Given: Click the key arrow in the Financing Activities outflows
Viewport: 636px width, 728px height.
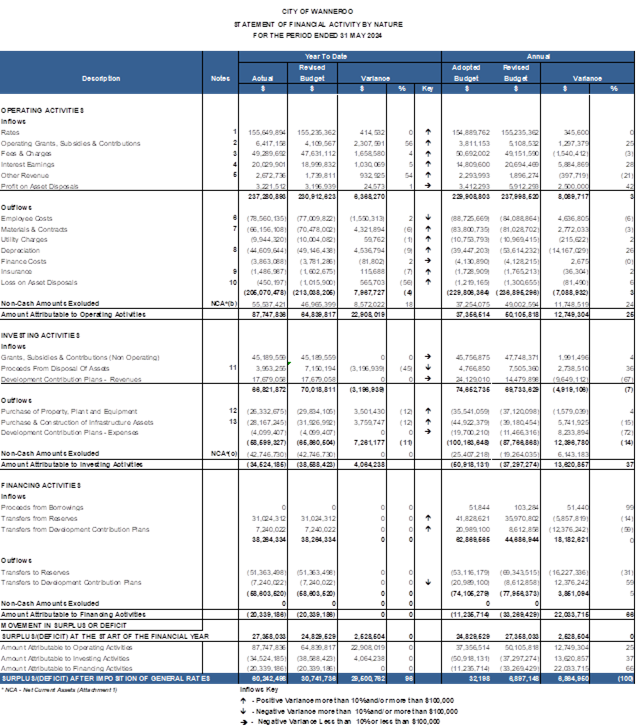Looking at the screenshot, I should click(x=427, y=580).
